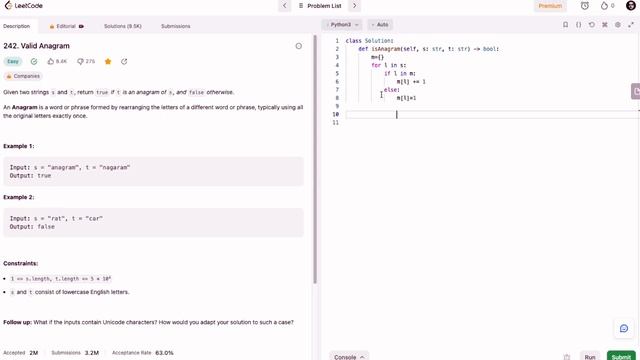Click the 'Follow up:' text
This screenshot has width=640, height=360.
[17, 322]
